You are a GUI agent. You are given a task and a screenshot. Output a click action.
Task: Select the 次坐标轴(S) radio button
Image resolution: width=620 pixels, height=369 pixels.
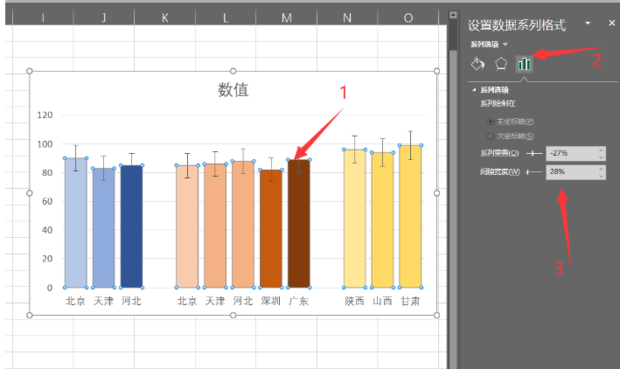click(x=490, y=136)
